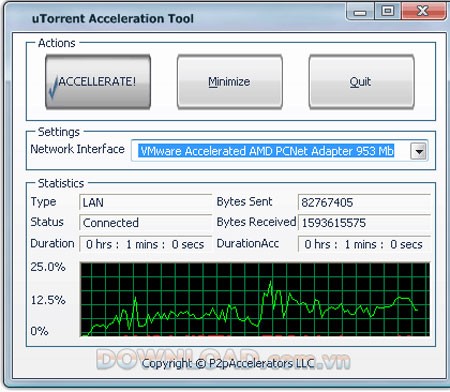Click the Status field showing Connected

[145, 222]
